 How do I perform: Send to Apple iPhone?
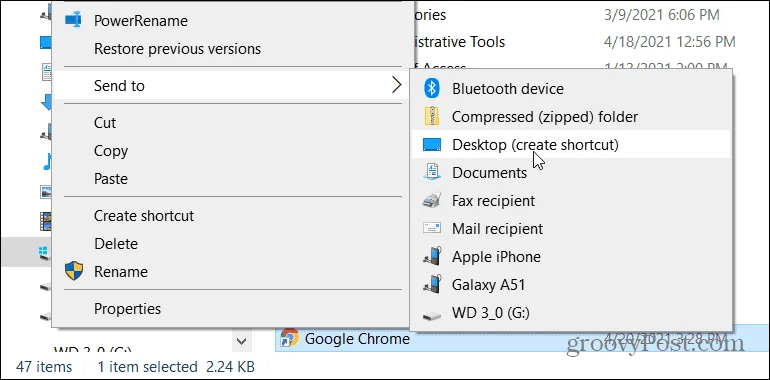point(496,257)
